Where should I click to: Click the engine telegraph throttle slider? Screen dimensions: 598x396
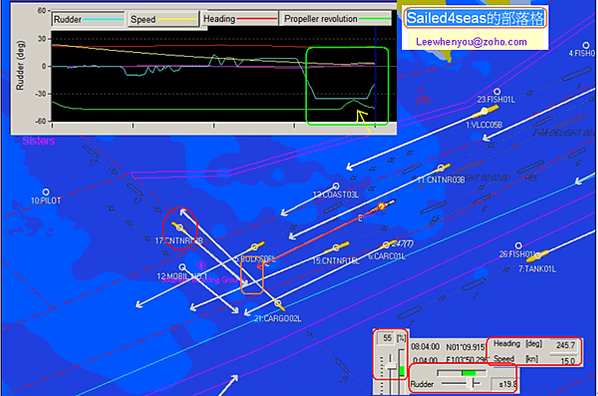pyautogui.click(x=391, y=365)
